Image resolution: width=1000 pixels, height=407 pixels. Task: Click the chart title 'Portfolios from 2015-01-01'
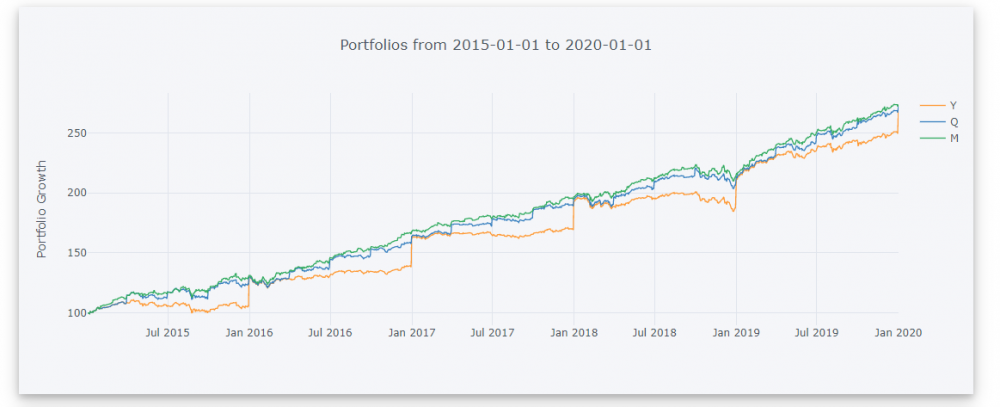click(496, 45)
